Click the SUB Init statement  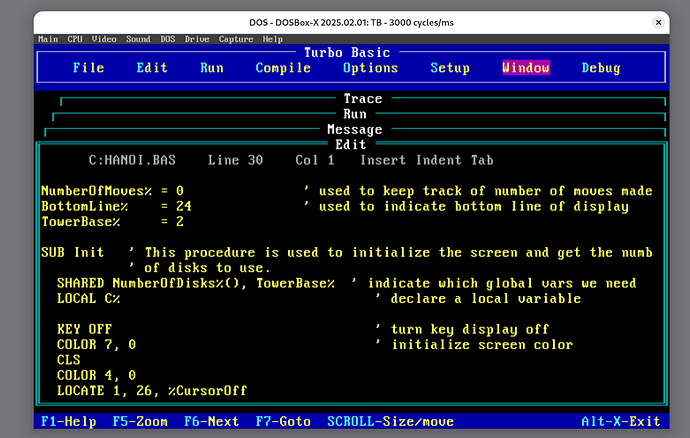pos(72,253)
